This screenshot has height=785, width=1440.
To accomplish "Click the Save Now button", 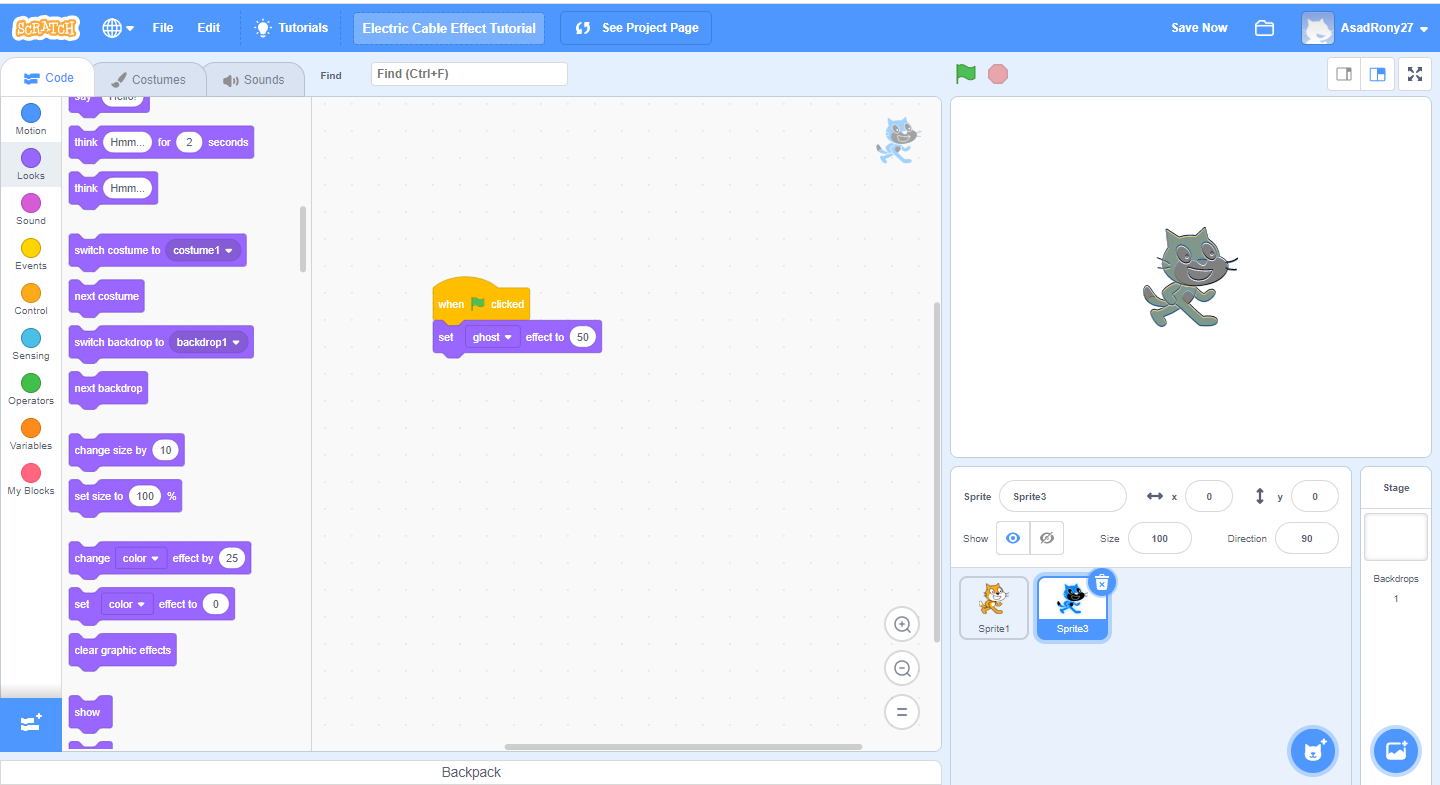I will [1198, 27].
